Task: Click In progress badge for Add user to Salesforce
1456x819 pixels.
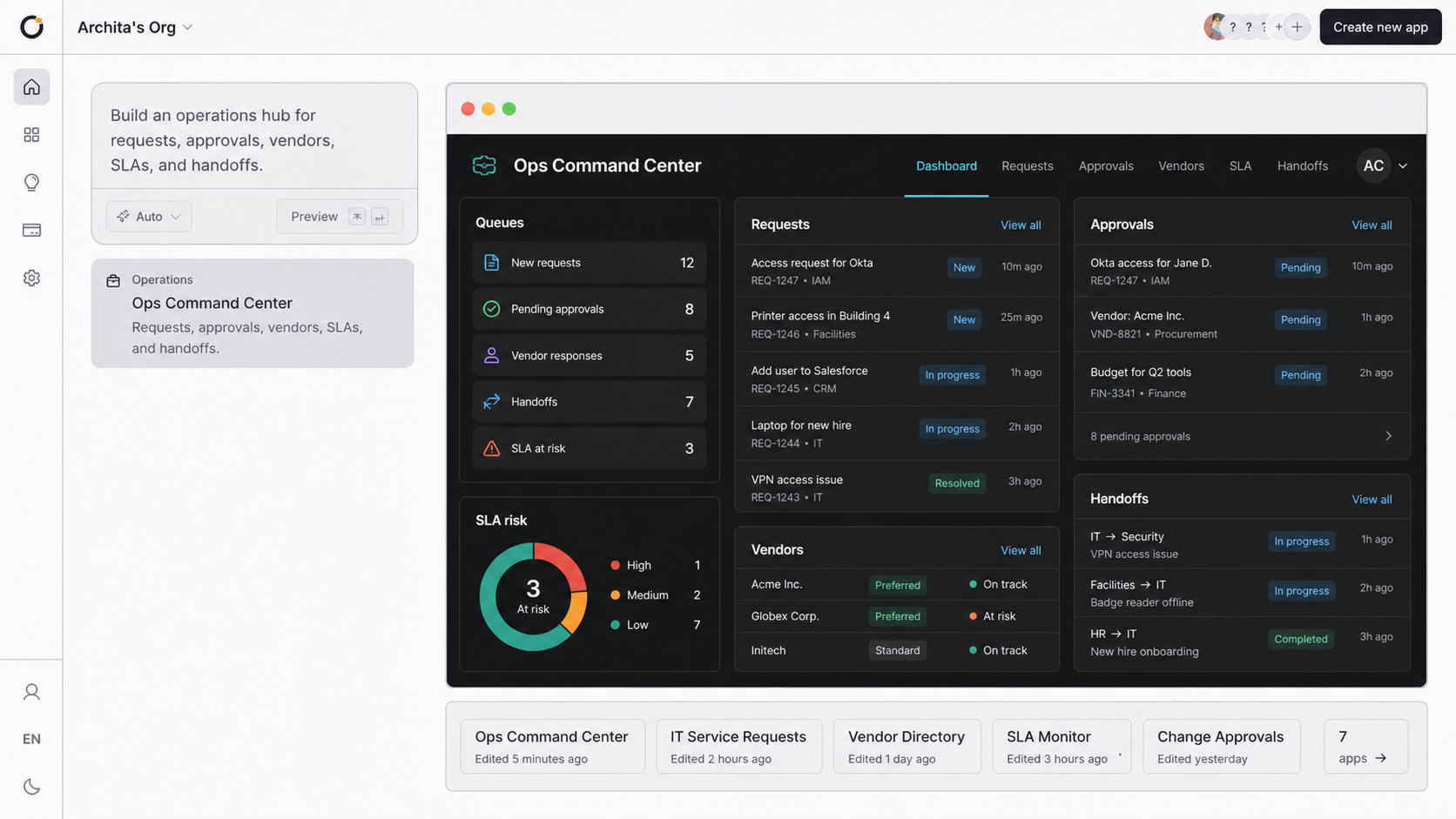Action: [952, 375]
